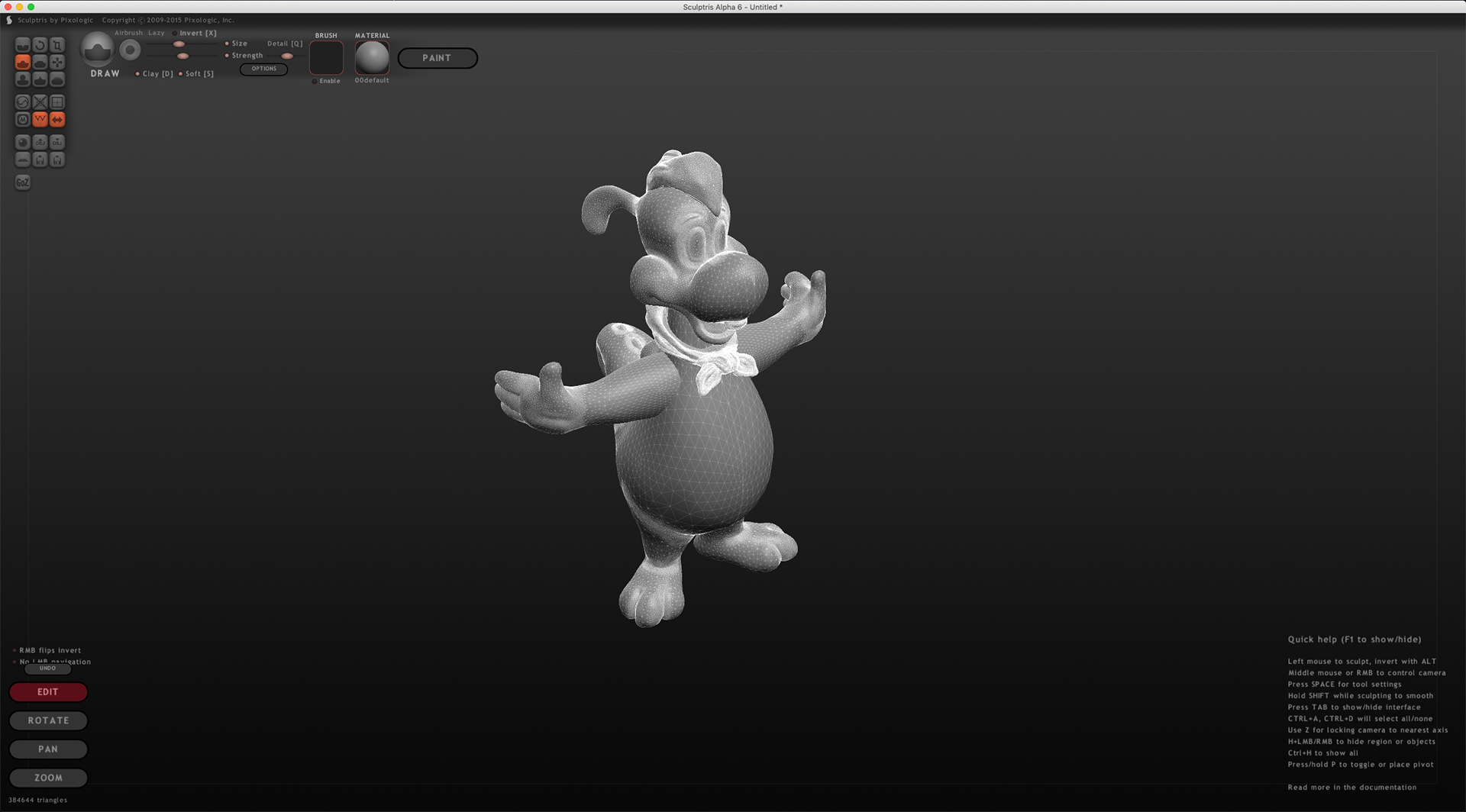Click the Sculptris logo icon at top left
This screenshot has height=812, width=1466.
[x=9, y=20]
